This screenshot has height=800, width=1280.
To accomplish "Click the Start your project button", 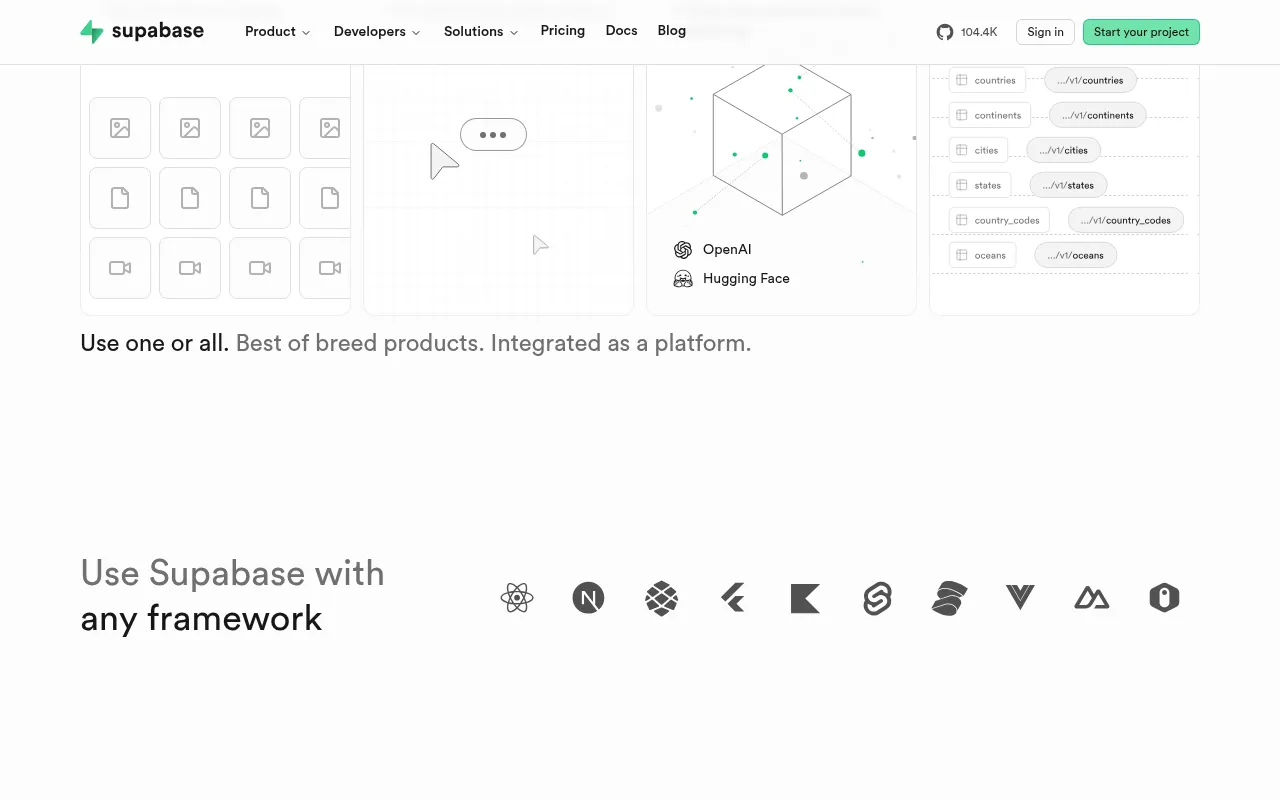I will 1141,32.
